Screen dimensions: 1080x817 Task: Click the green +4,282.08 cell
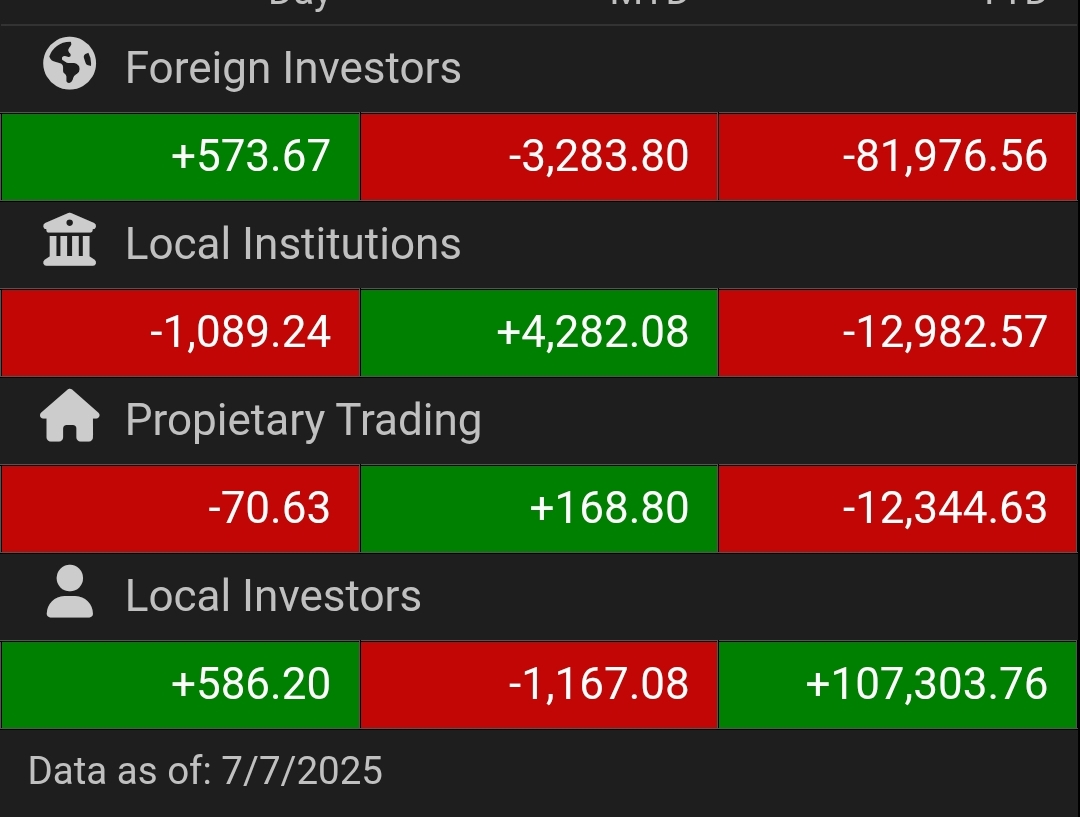coord(539,333)
